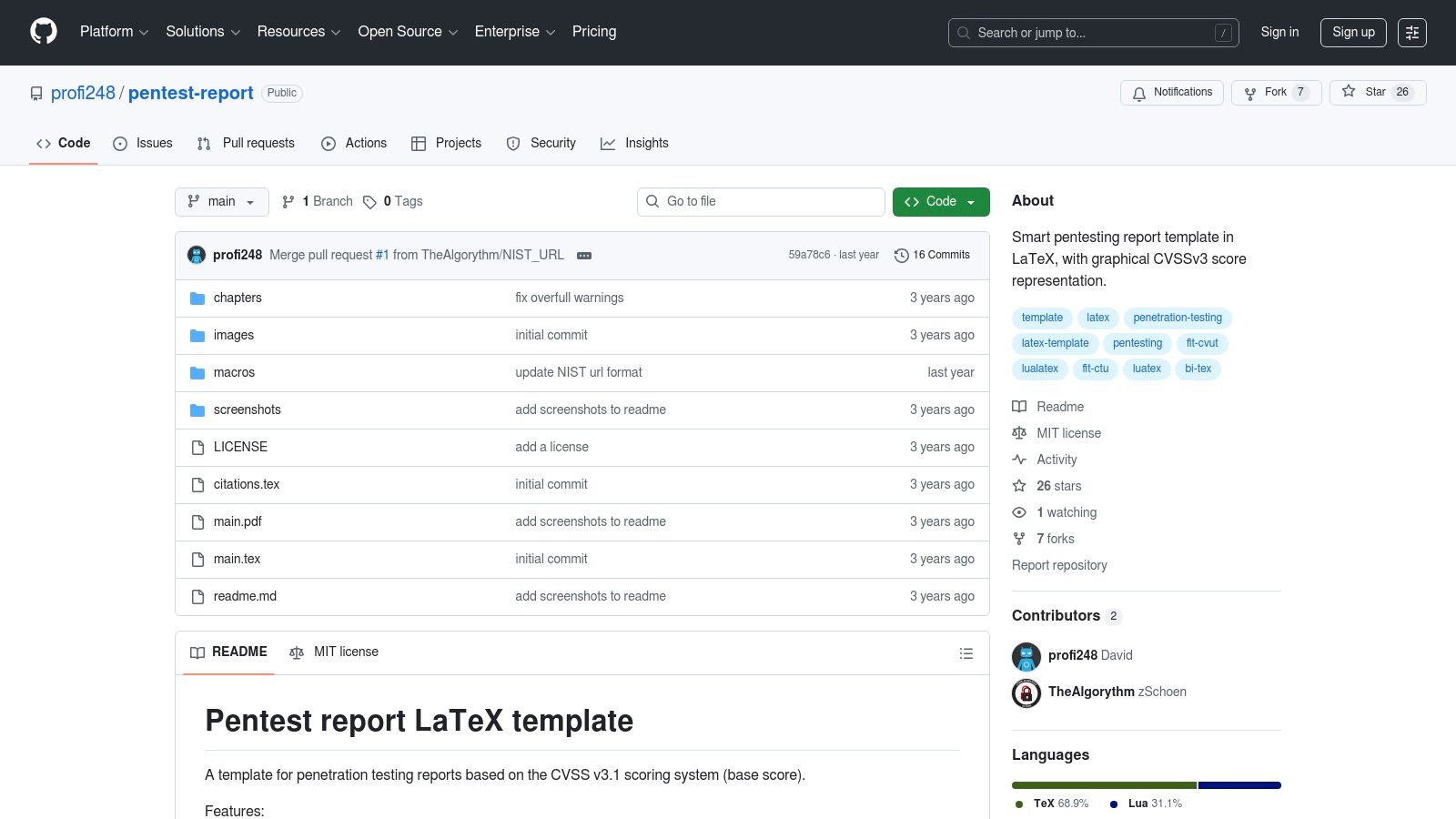Expand the Resources menu
This screenshot has height=819, width=1456.
click(x=298, y=32)
